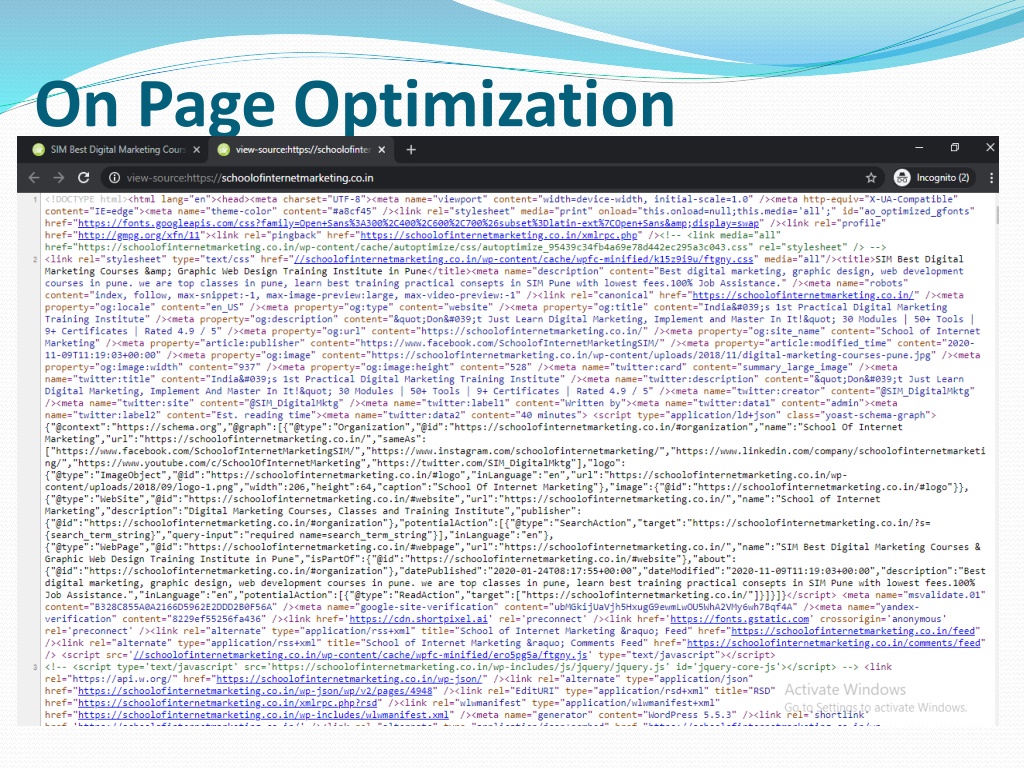
Task: Open the cdn.shortpixel.ai preconnect link
Action: click(x=419, y=619)
